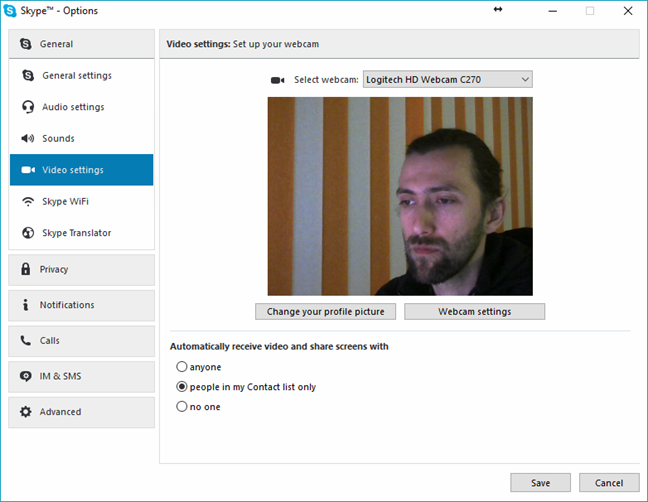Image resolution: width=648 pixels, height=502 pixels.
Task: Expand the Calls section
Action: point(81,340)
